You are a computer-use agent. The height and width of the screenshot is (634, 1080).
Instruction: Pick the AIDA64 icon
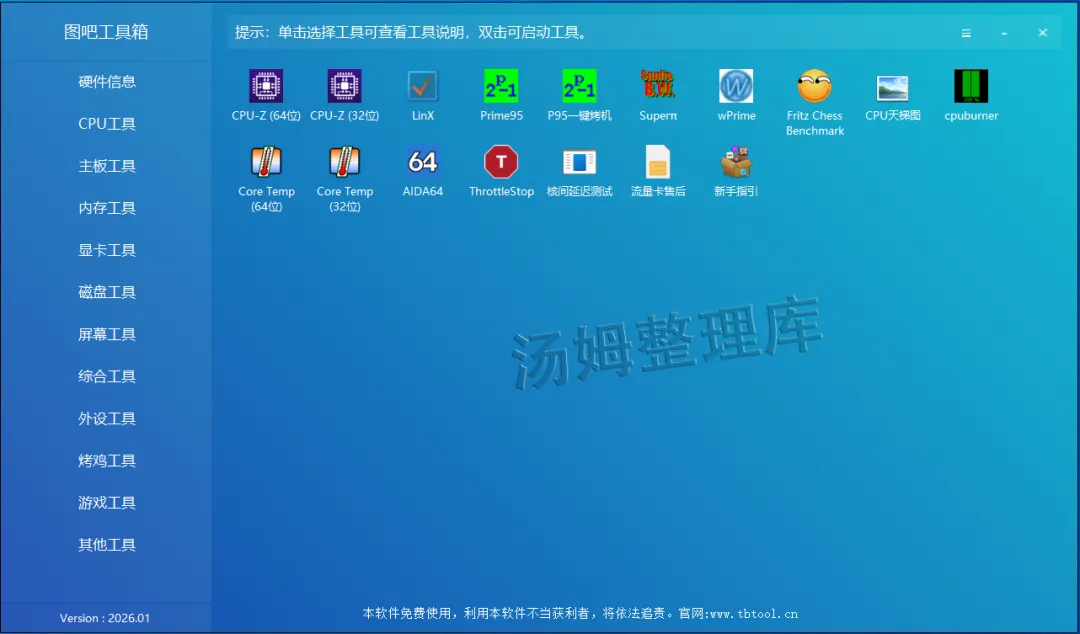click(422, 162)
